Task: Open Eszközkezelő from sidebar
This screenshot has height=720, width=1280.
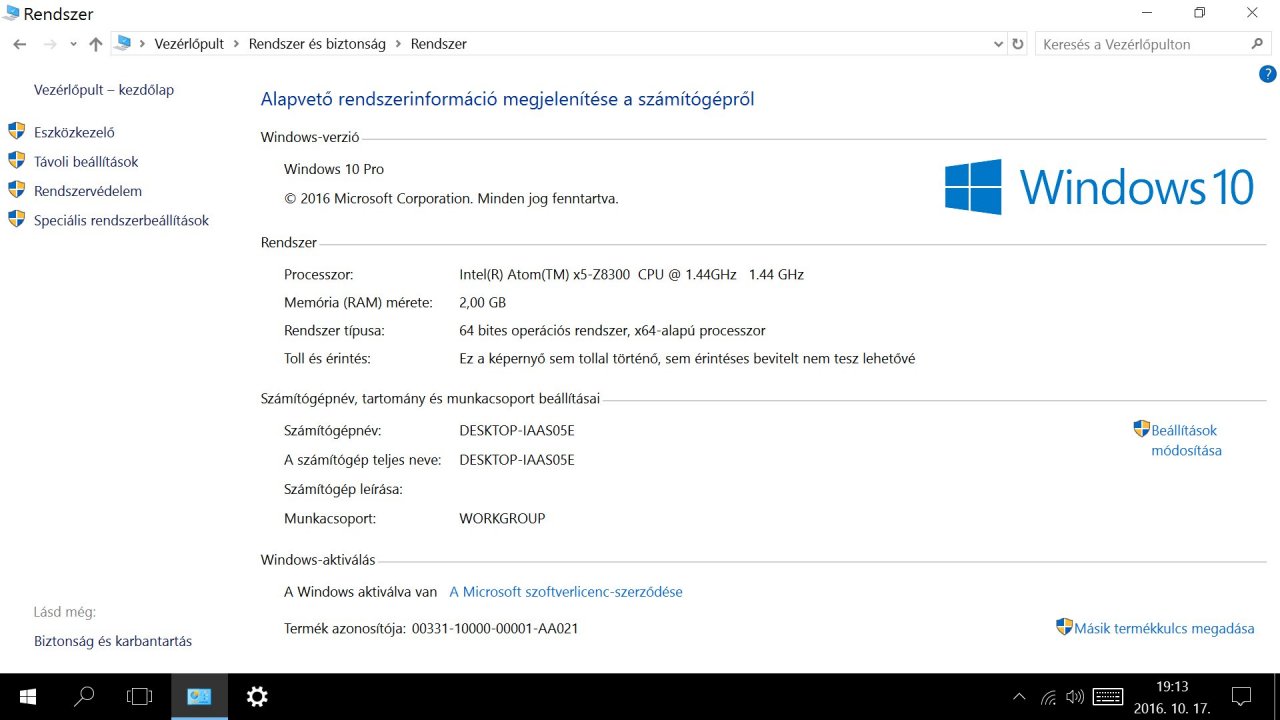Action: pyautogui.click(x=74, y=132)
